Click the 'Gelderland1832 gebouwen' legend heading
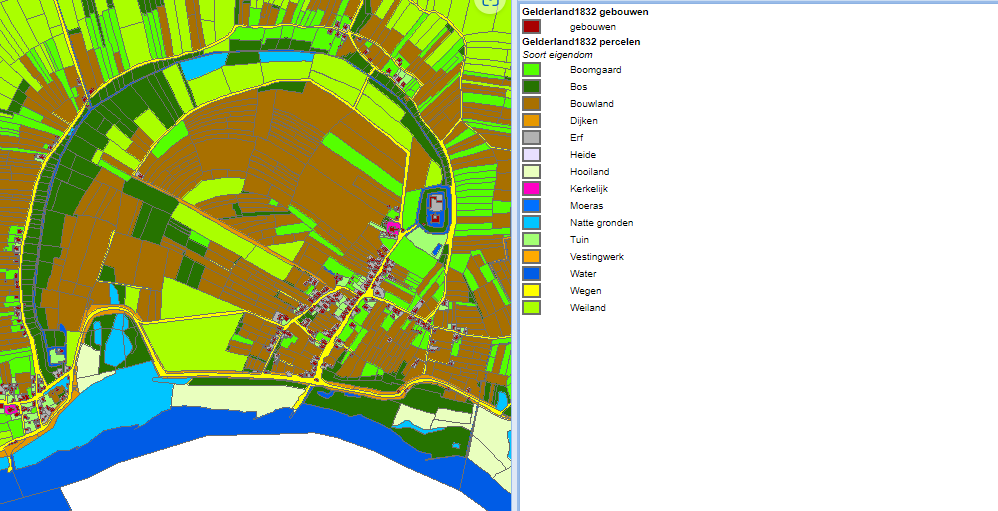Screen dimensions: 998x511 click(x=585, y=11)
